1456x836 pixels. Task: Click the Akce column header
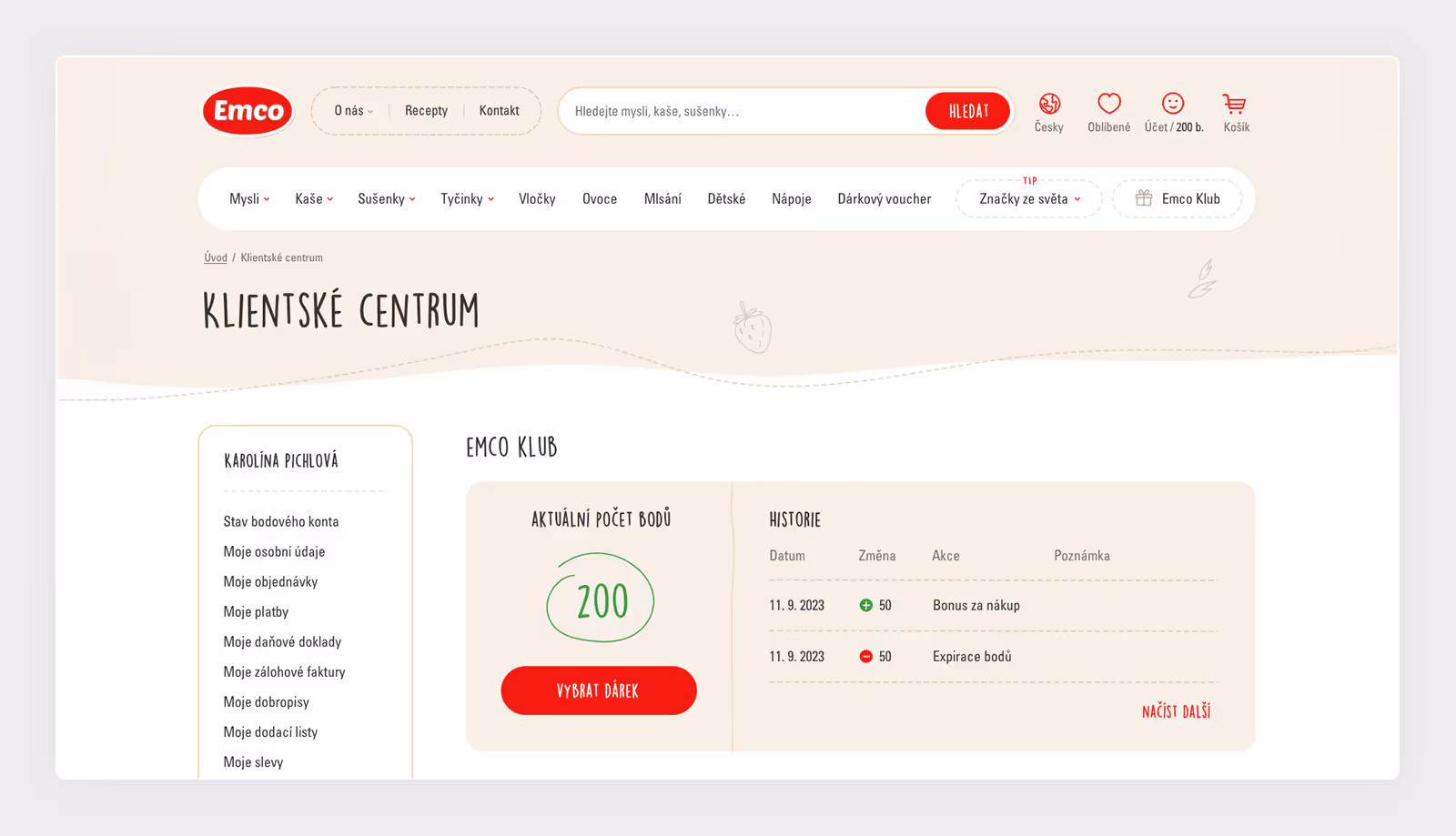pos(945,556)
